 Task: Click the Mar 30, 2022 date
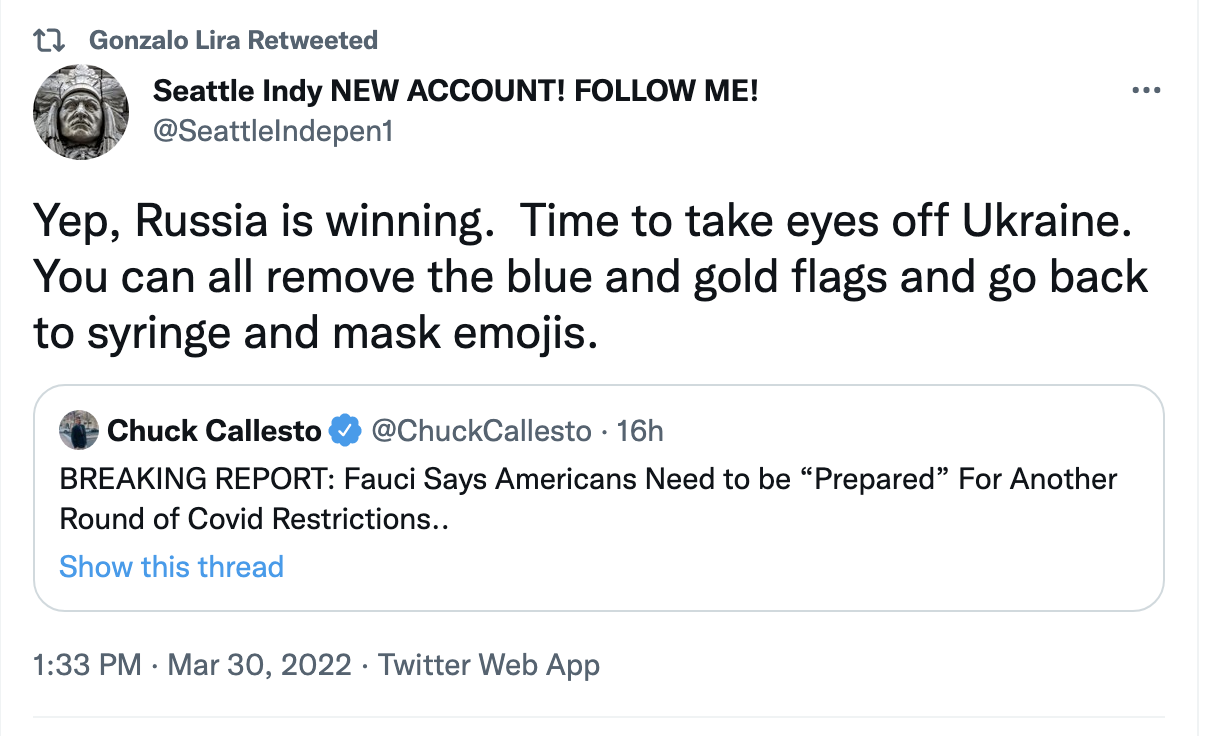point(260,665)
